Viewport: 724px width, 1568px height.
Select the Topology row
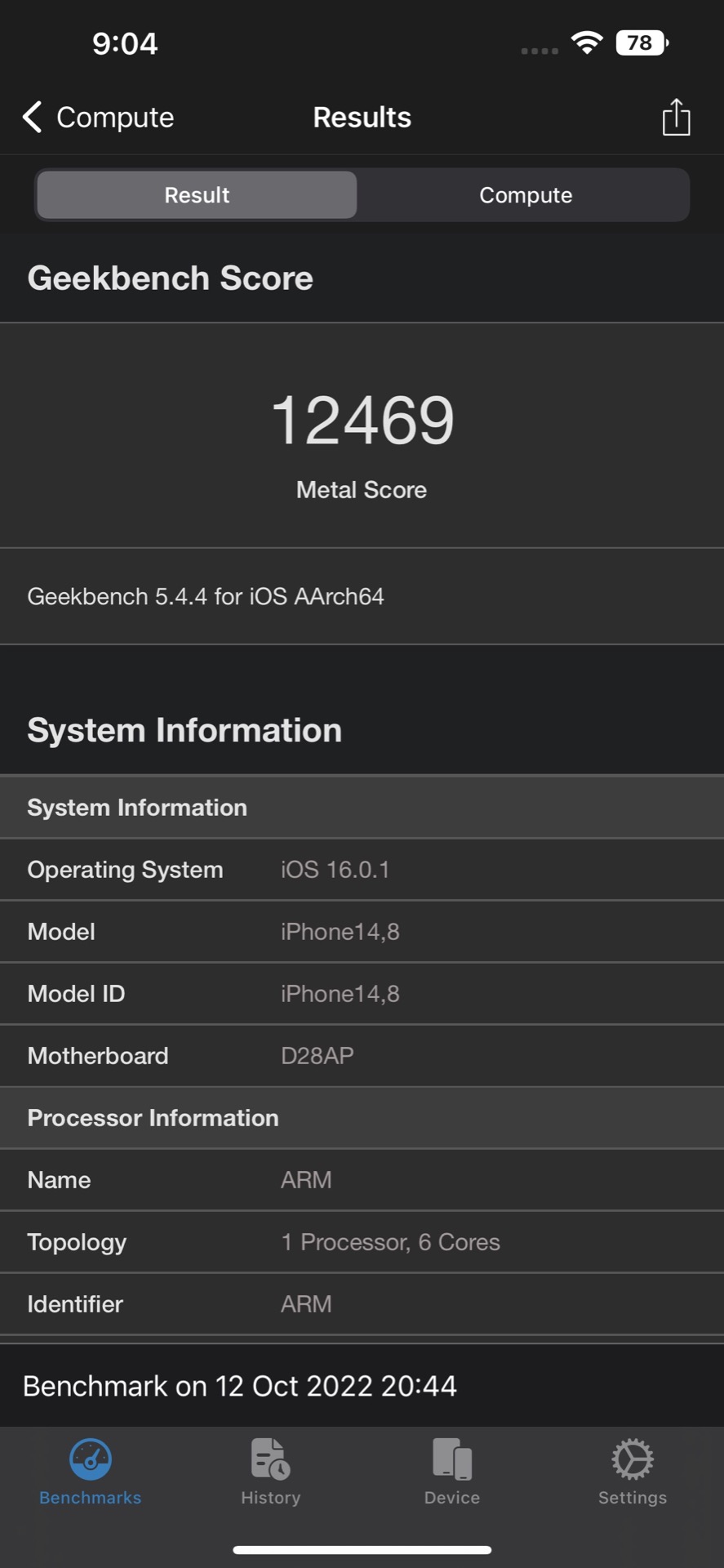[x=362, y=1242]
